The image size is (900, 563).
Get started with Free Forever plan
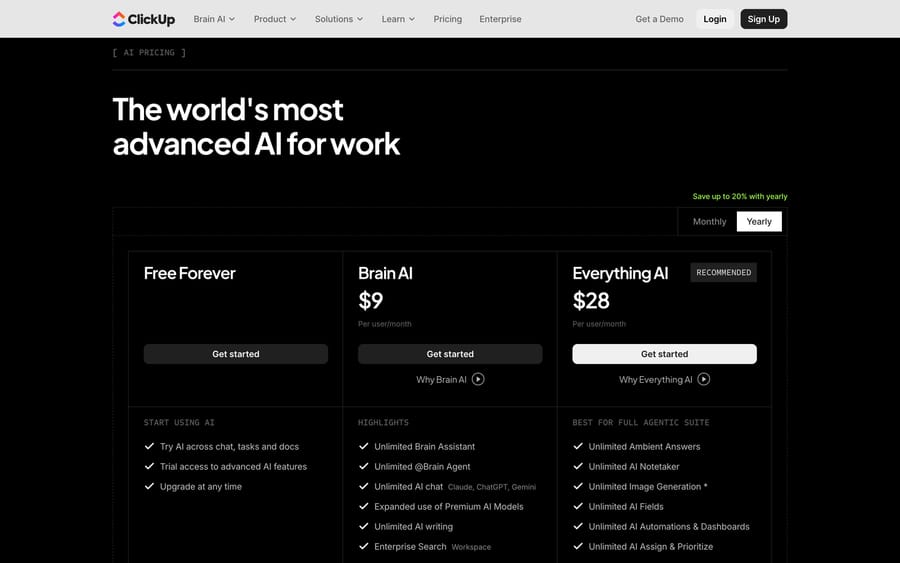click(x=236, y=354)
